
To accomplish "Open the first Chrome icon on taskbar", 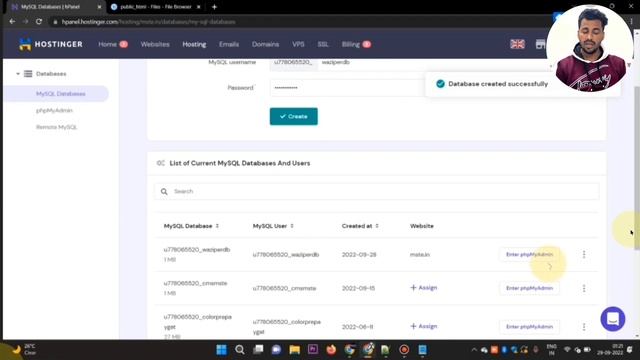I will (x=349, y=350).
